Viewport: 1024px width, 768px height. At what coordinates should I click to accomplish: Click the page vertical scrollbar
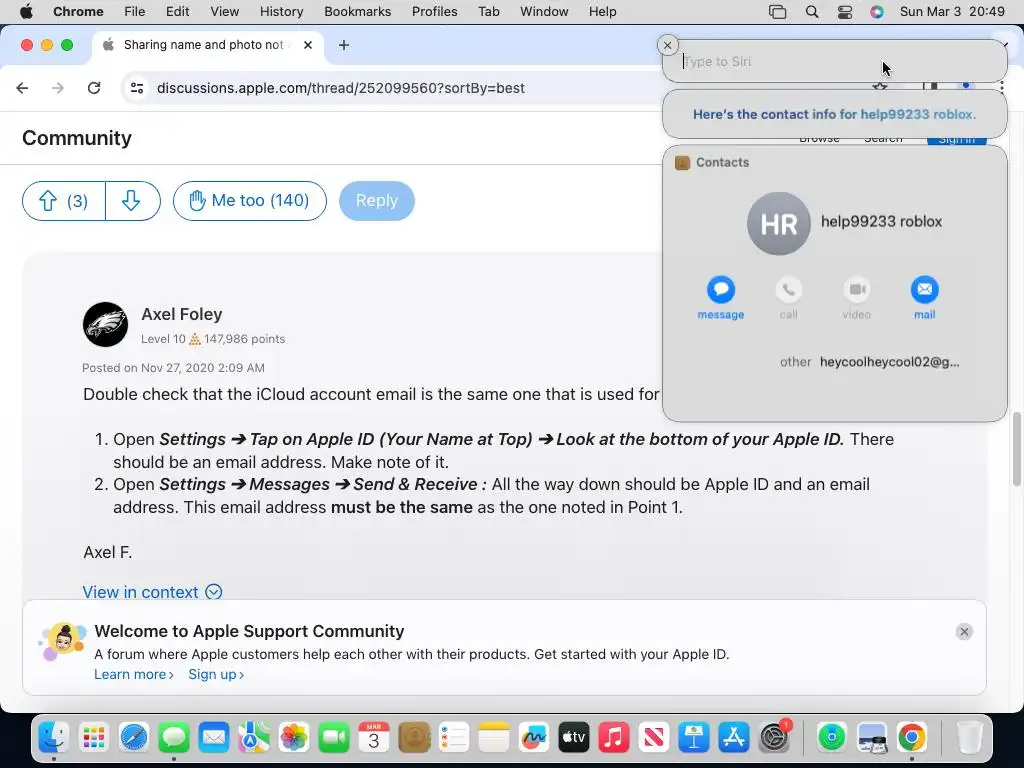tap(1017, 449)
